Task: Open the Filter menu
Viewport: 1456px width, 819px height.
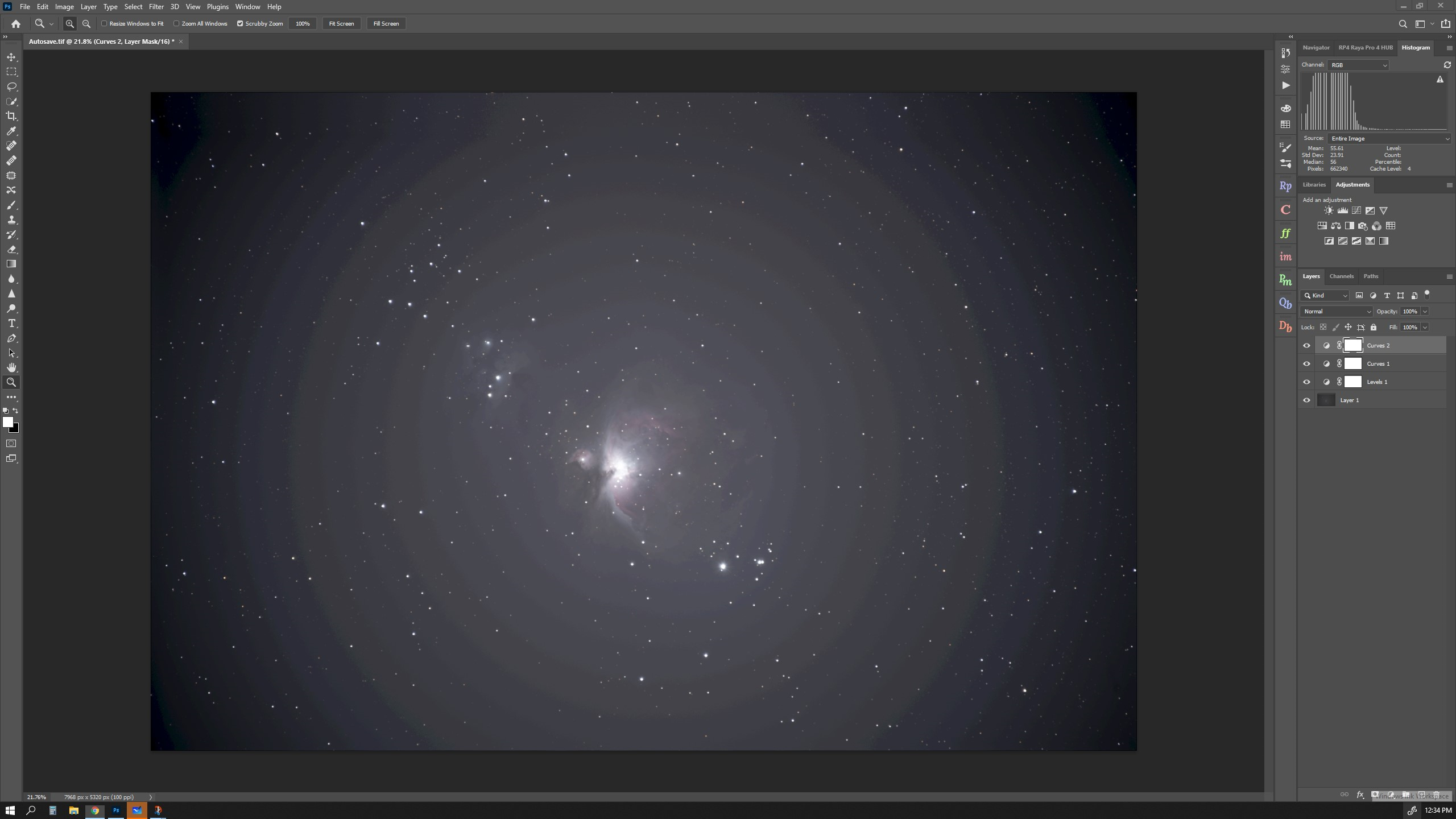Action: [156, 6]
